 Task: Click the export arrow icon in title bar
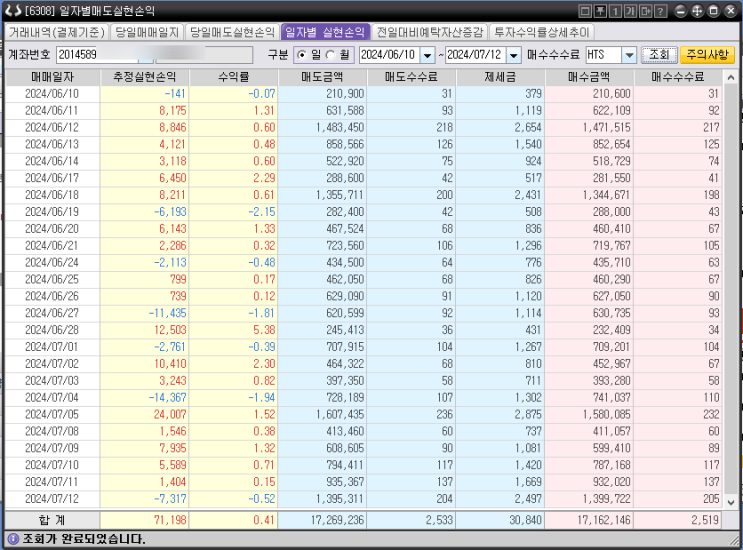coord(645,11)
